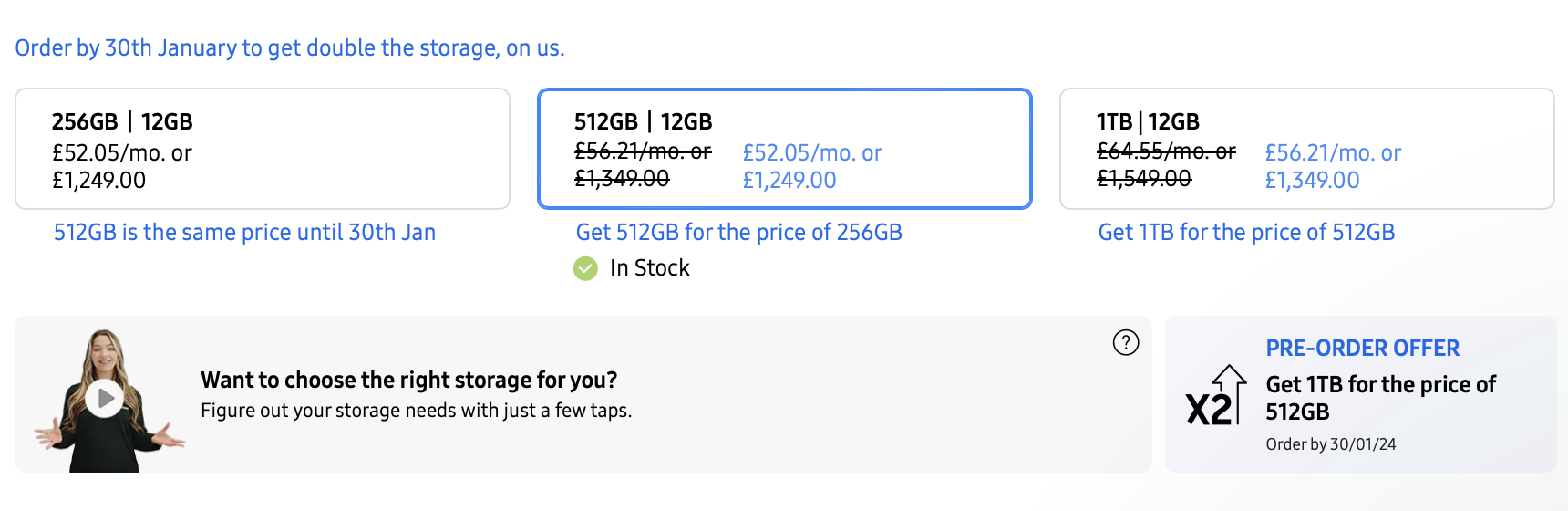1568x511 pixels.
Task: Select the 1TB | 12GB storage option
Action: pos(1306,149)
